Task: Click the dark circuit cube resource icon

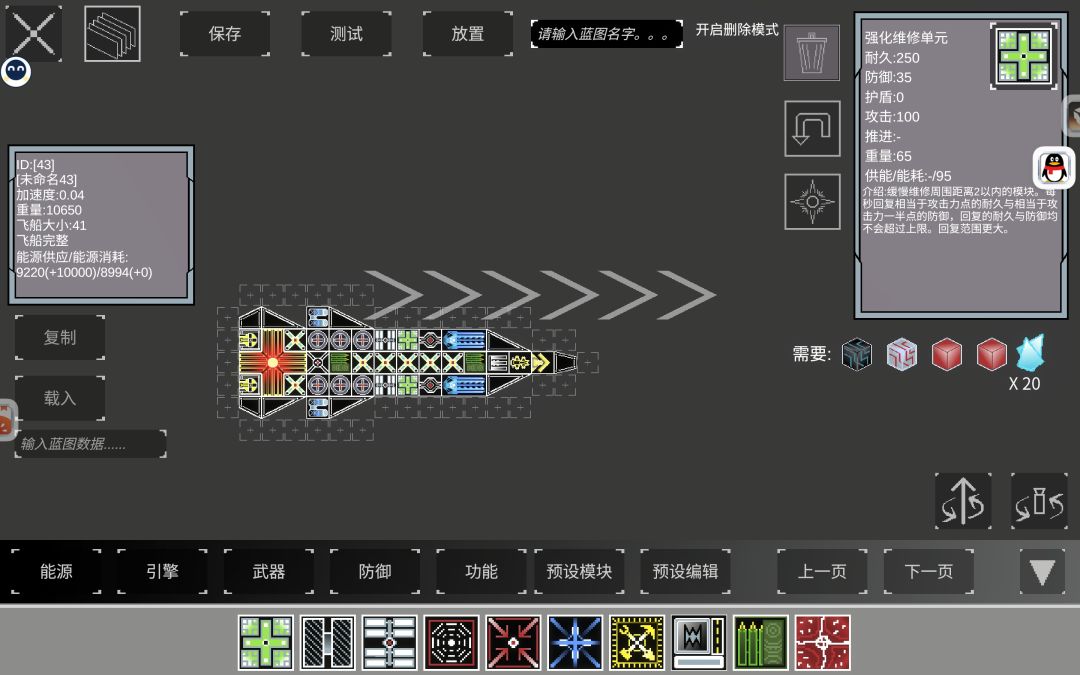Action: pyautogui.click(x=857, y=355)
